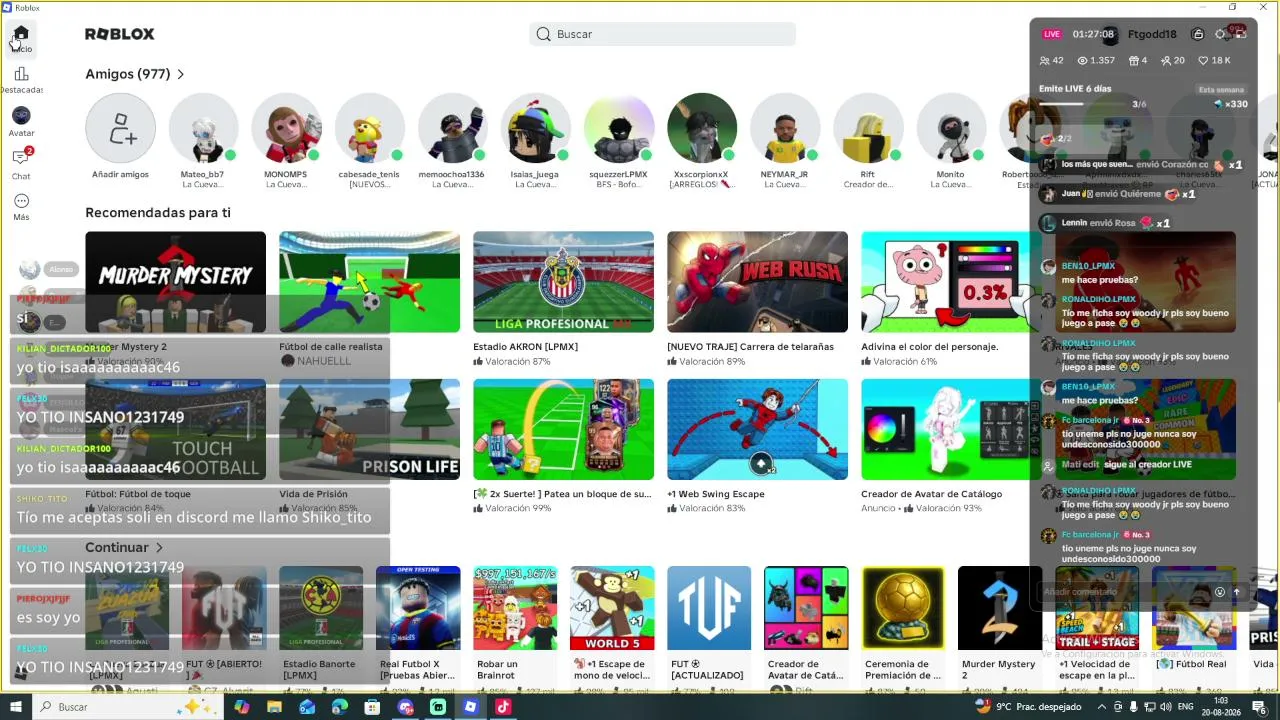1280x720 pixels.
Task: Click the eye views count 1.357
Action: 1095,60
